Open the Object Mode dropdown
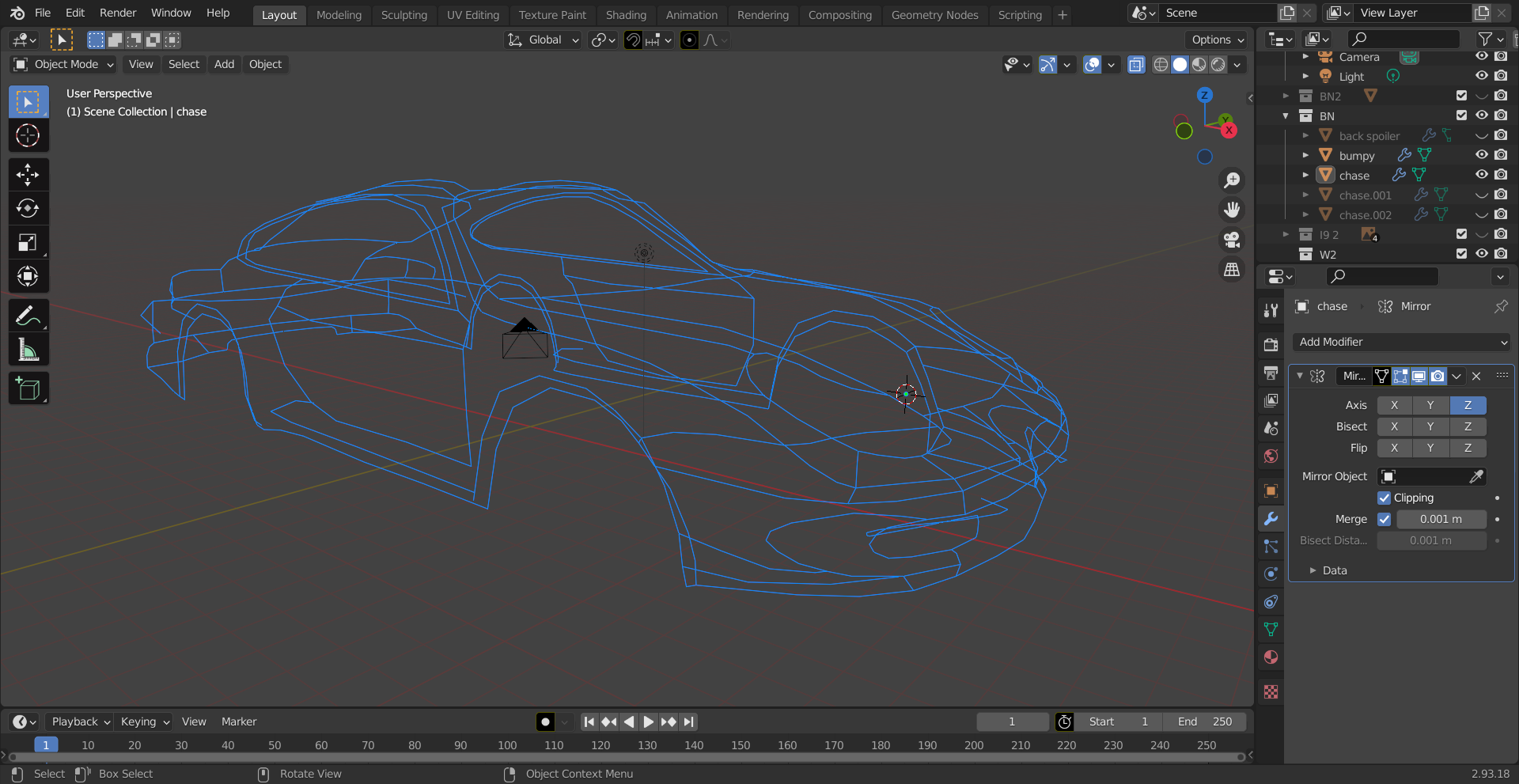The height and width of the screenshot is (784, 1519). 64,64
